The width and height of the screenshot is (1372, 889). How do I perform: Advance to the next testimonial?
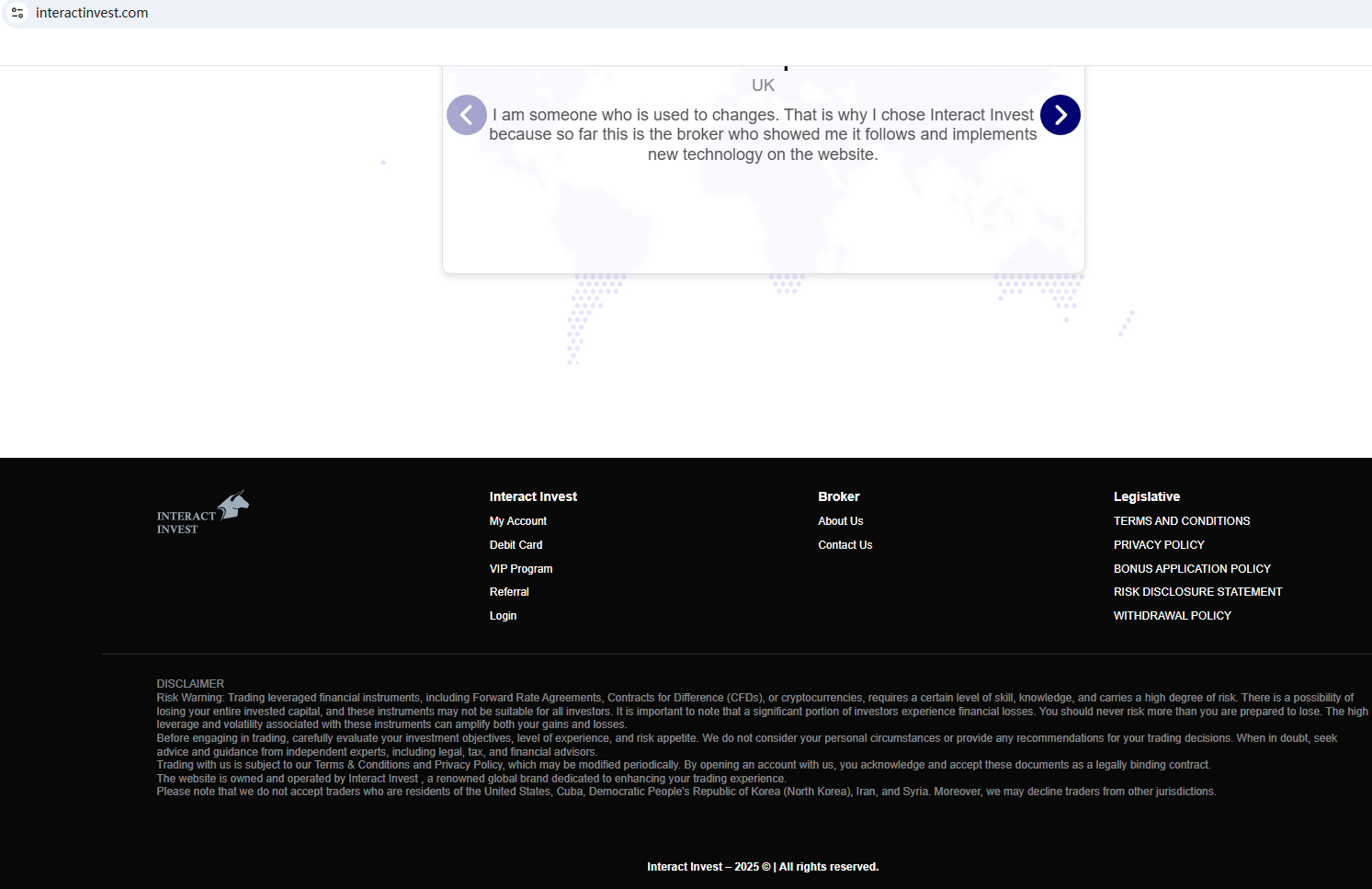(1060, 115)
